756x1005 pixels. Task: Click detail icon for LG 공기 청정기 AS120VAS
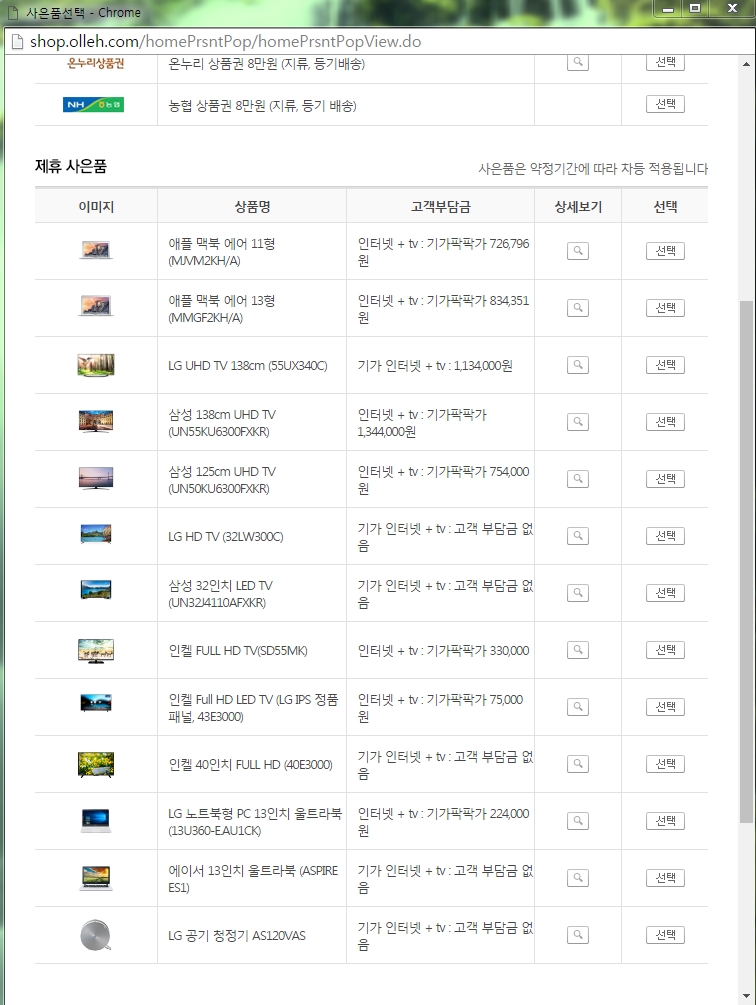tap(577, 935)
